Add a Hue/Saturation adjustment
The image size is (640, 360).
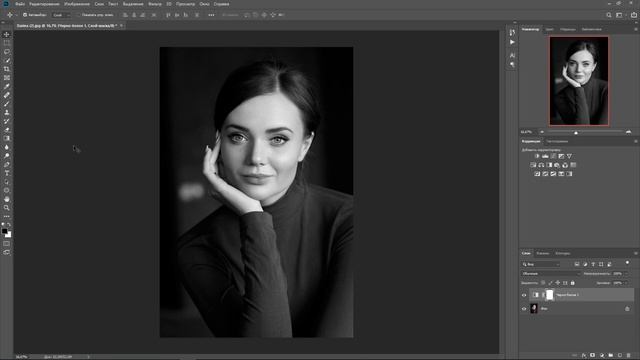tap(533, 165)
